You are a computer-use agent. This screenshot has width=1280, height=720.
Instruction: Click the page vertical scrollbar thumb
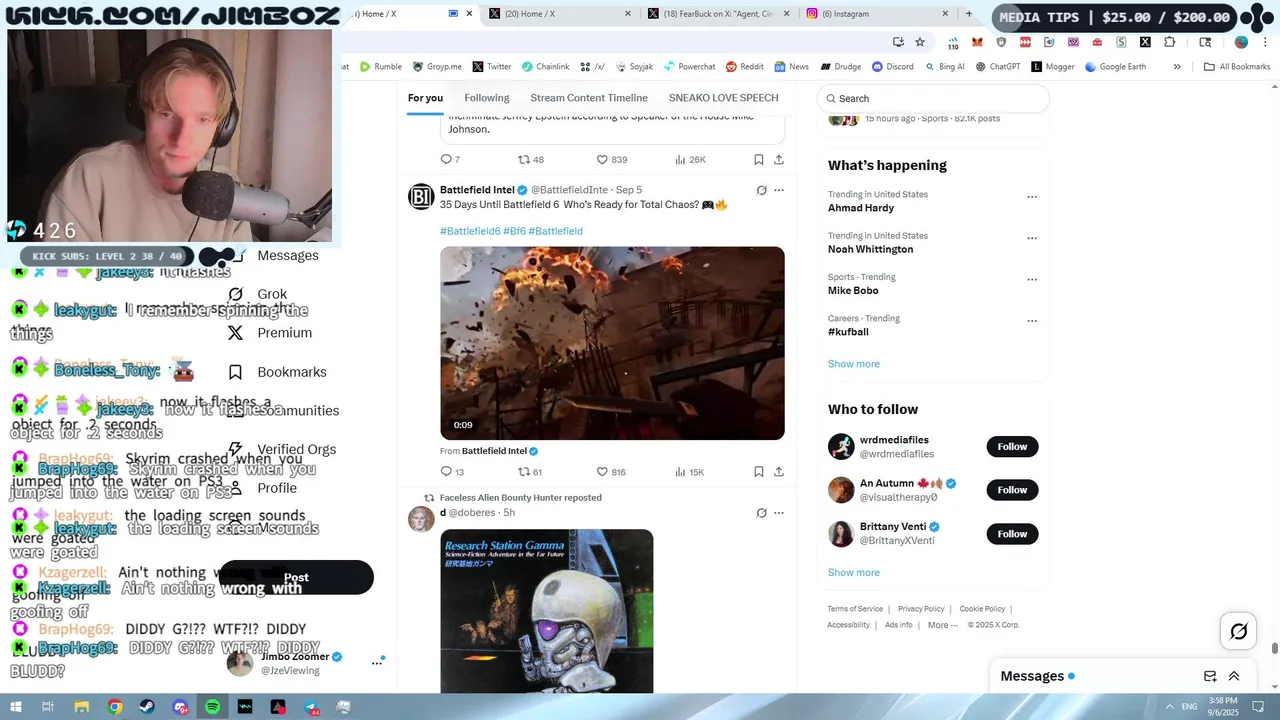pos(1274,648)
